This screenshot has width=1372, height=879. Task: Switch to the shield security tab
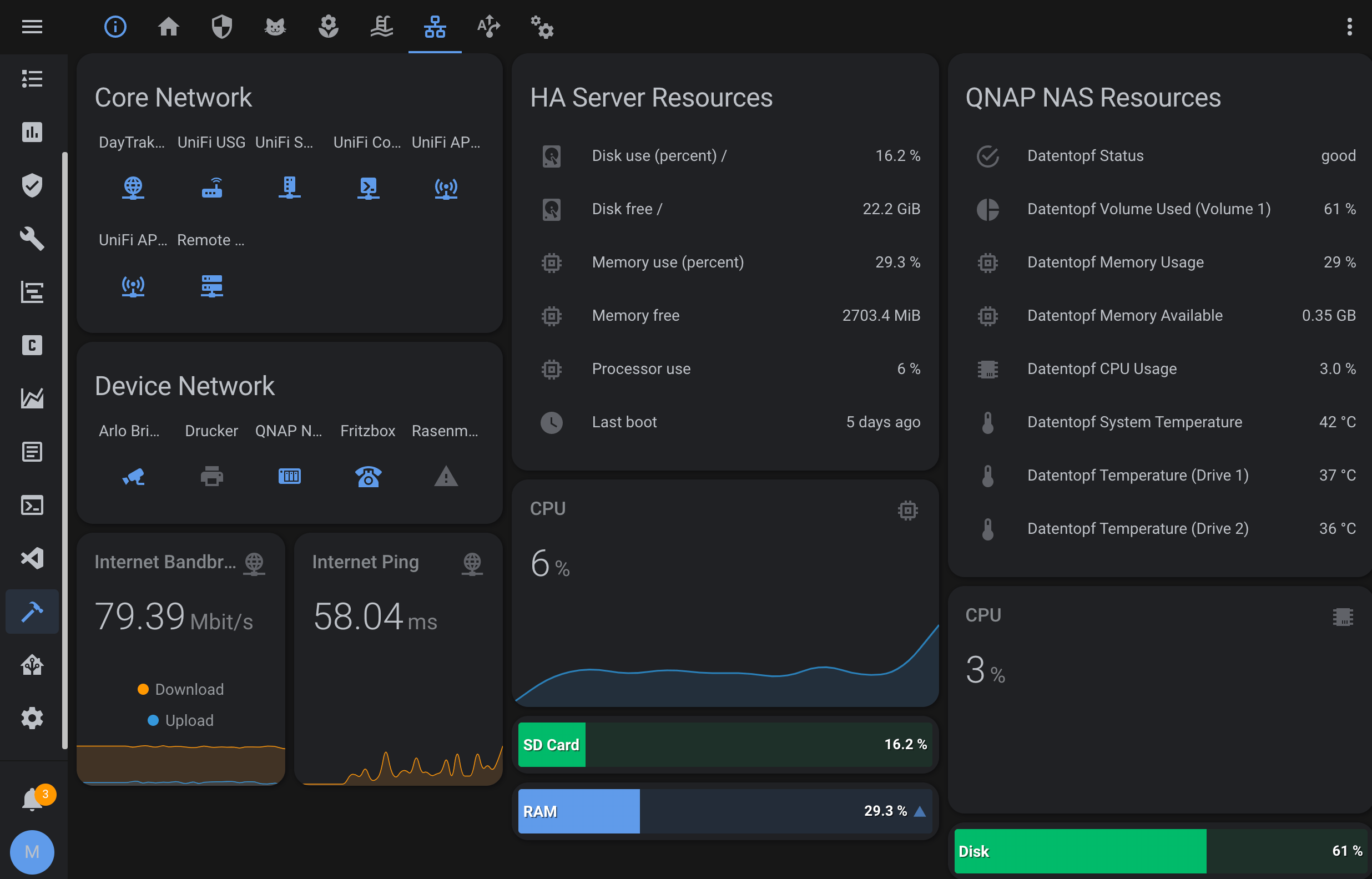pos(222,26)
